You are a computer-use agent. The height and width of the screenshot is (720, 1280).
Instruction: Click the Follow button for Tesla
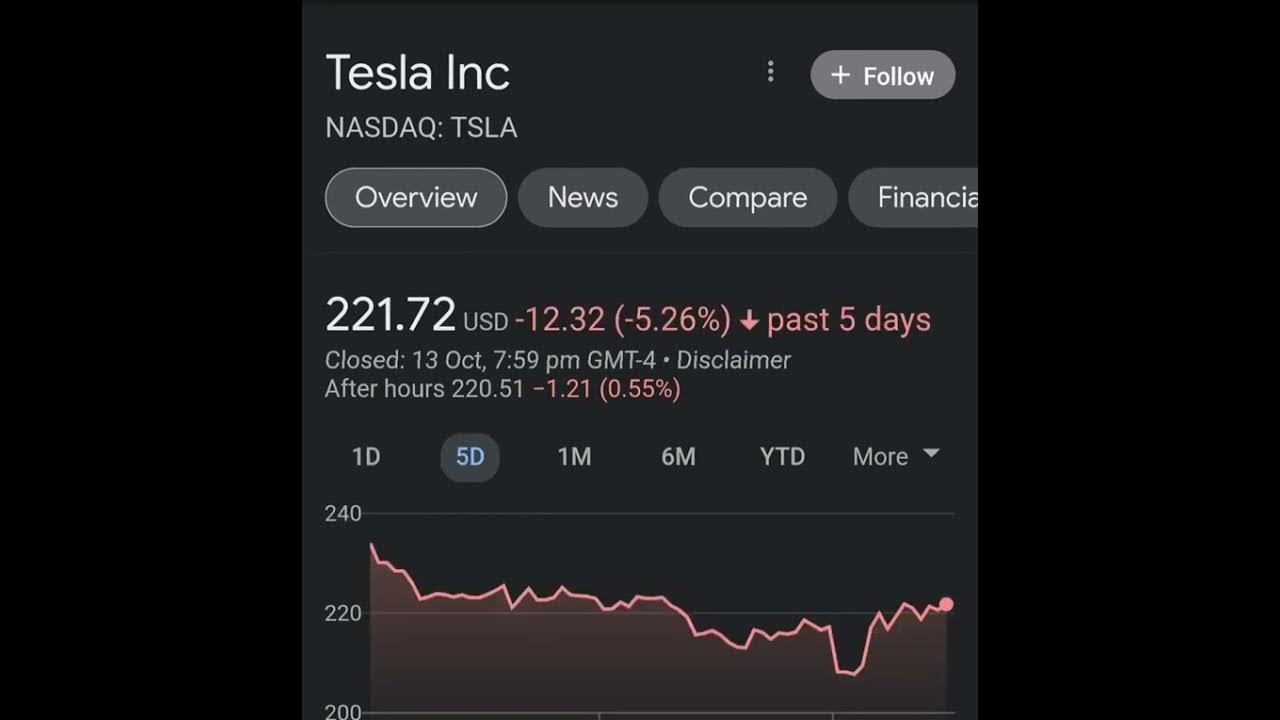[x=882, y=76]
